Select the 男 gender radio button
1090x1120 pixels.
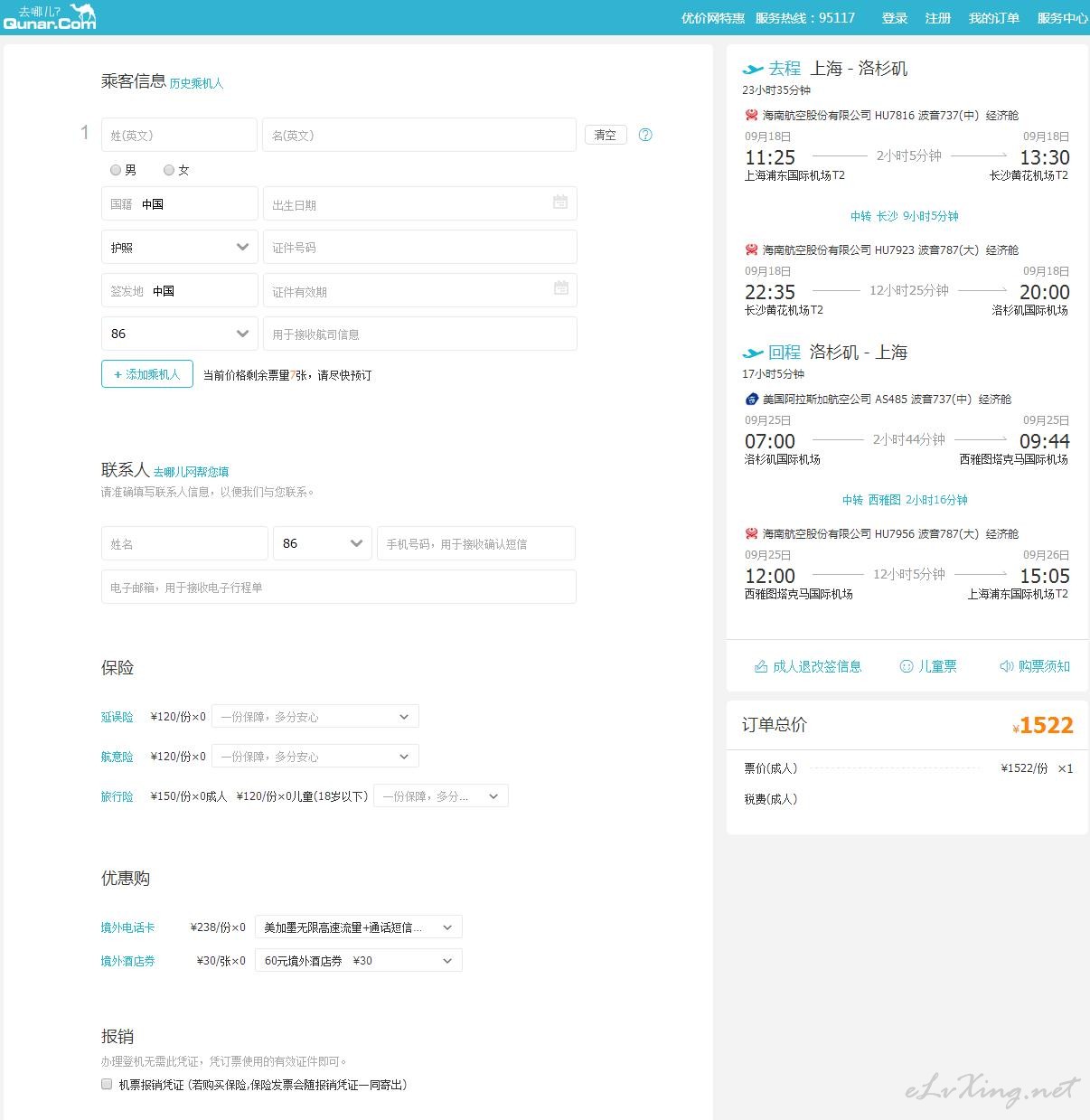point(116,170)
